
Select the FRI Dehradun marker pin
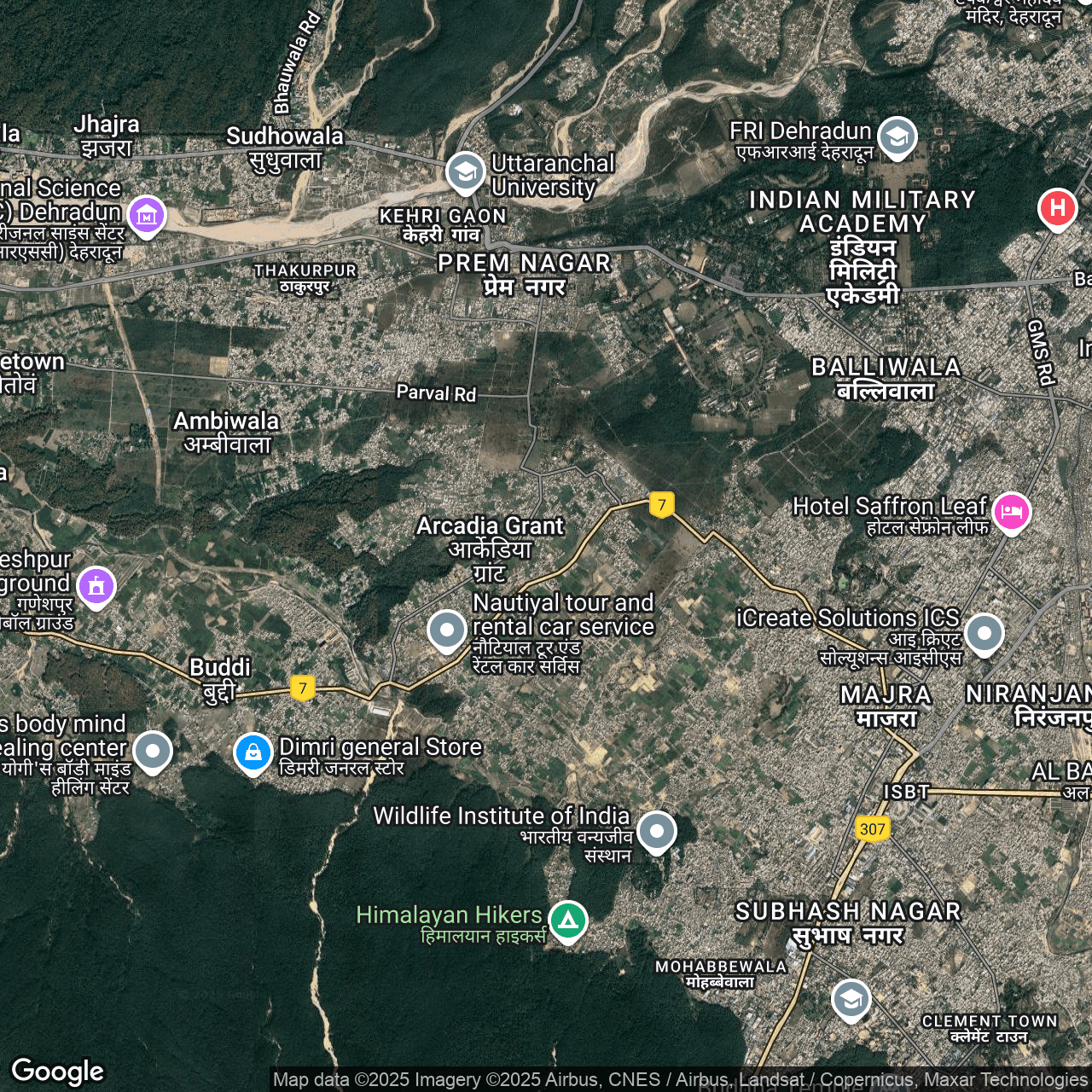click(x=897, y=136)
